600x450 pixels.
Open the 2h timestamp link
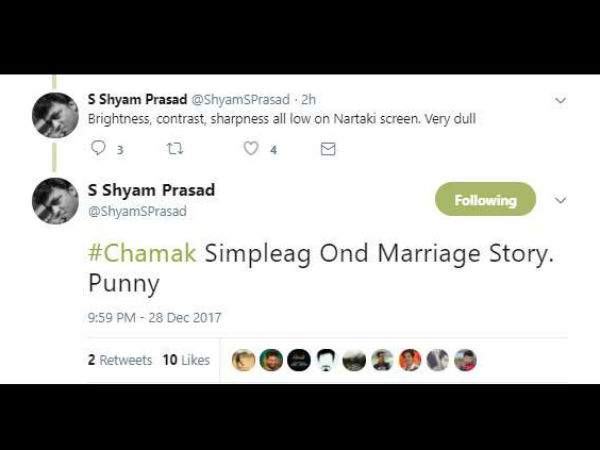(x=308, y=99)
